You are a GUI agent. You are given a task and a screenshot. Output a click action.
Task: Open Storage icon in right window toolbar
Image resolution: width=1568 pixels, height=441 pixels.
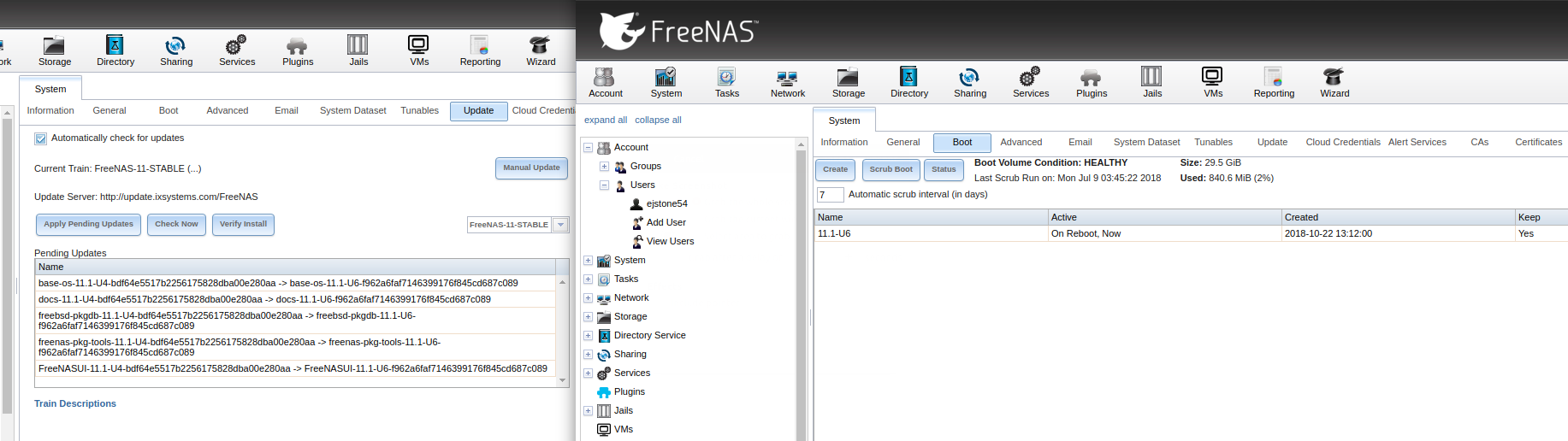coord(848,83)
